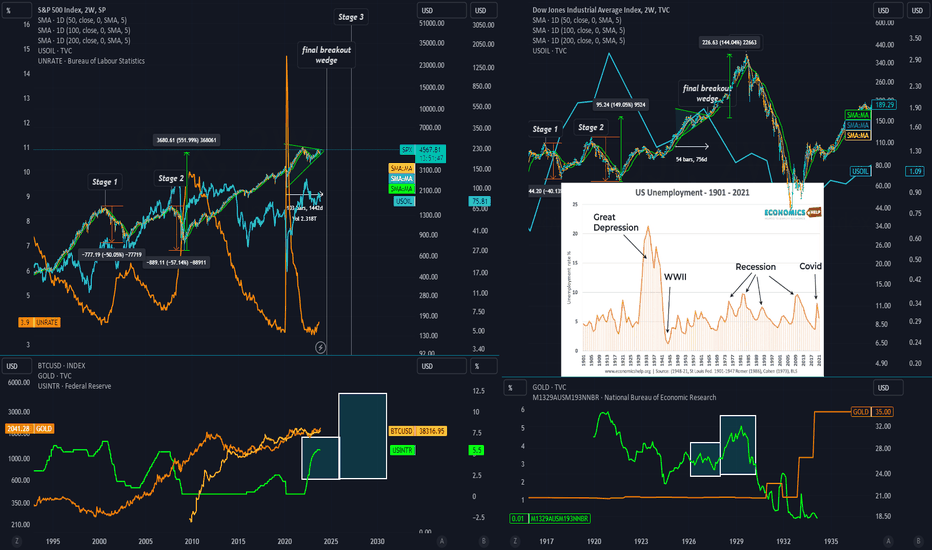Screen dimensions: 932x550
Task: Open the USD selector left of BTCUSD - INDEX legend
Action: pyautogui.click(x=17, y=366)
